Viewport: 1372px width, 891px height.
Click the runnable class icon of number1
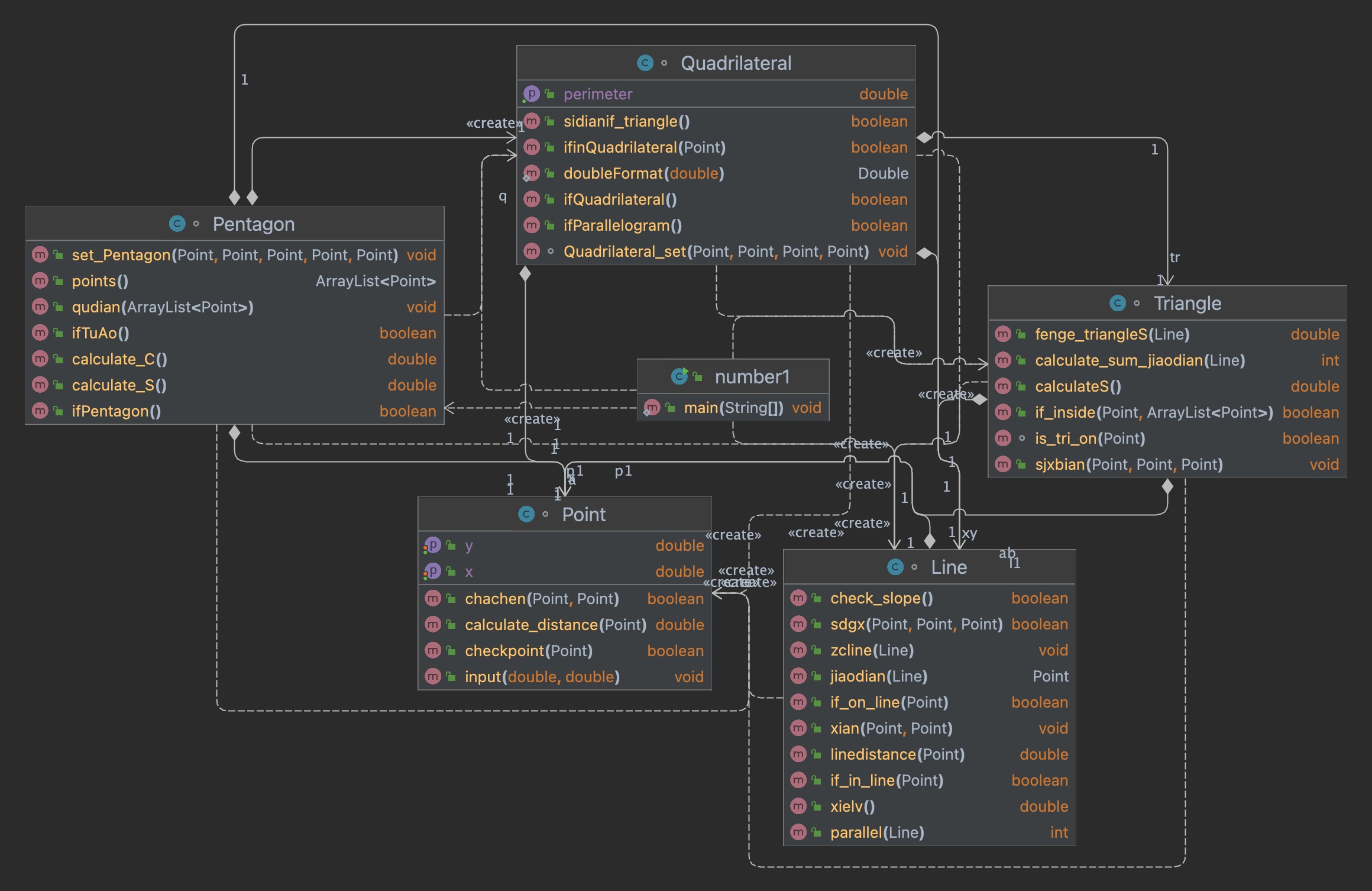click(x=679, y=376)
